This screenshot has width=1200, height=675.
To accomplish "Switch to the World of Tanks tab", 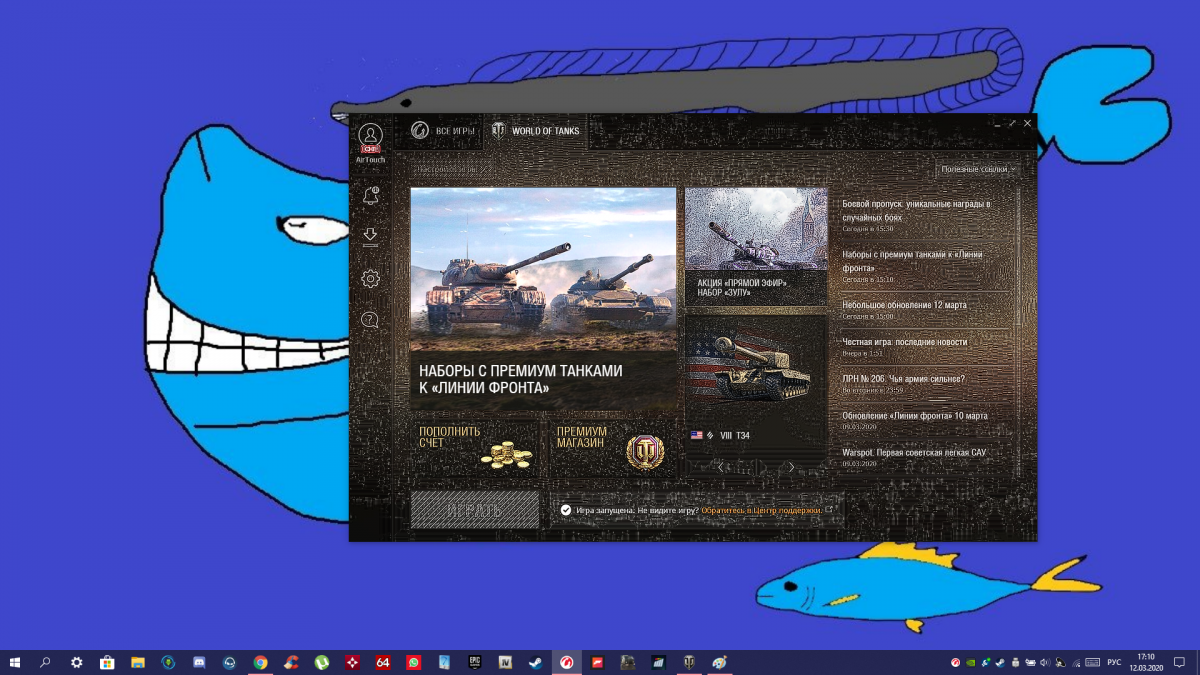I will (x=536, y=131).
